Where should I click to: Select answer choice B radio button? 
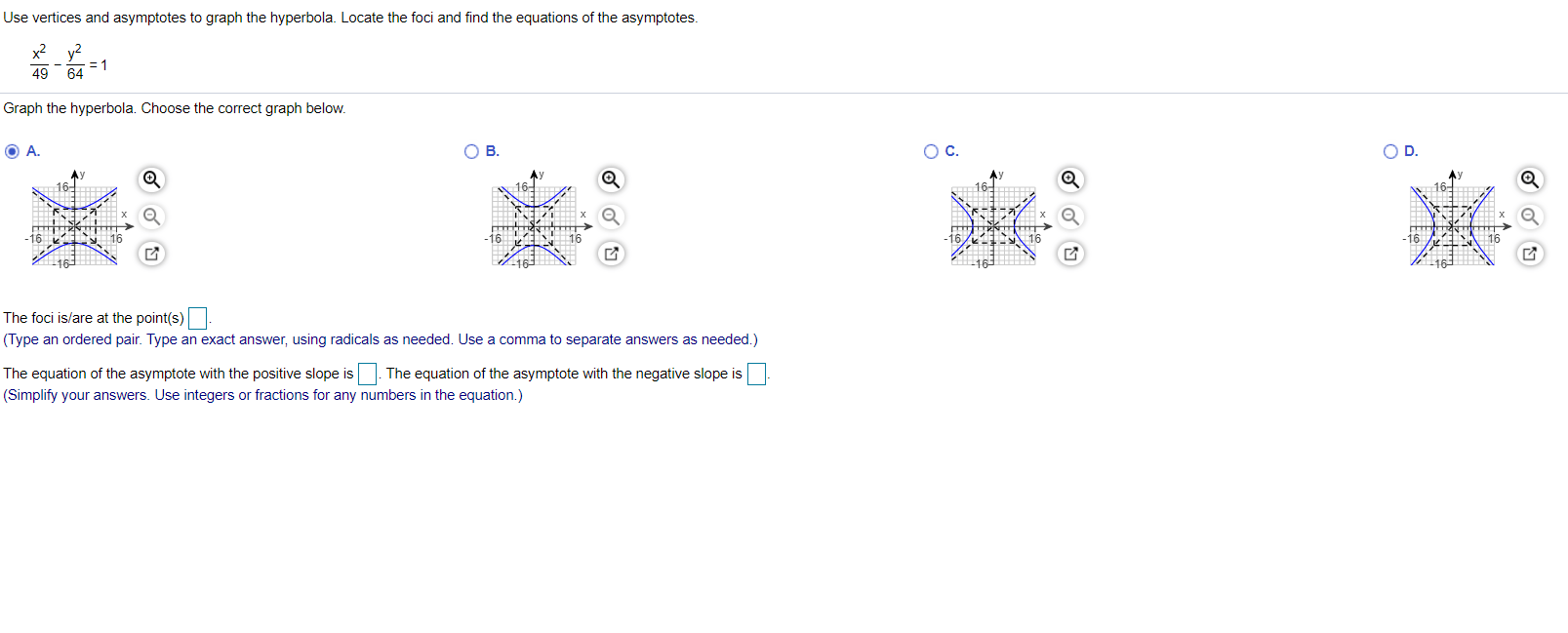coord(471,151)
